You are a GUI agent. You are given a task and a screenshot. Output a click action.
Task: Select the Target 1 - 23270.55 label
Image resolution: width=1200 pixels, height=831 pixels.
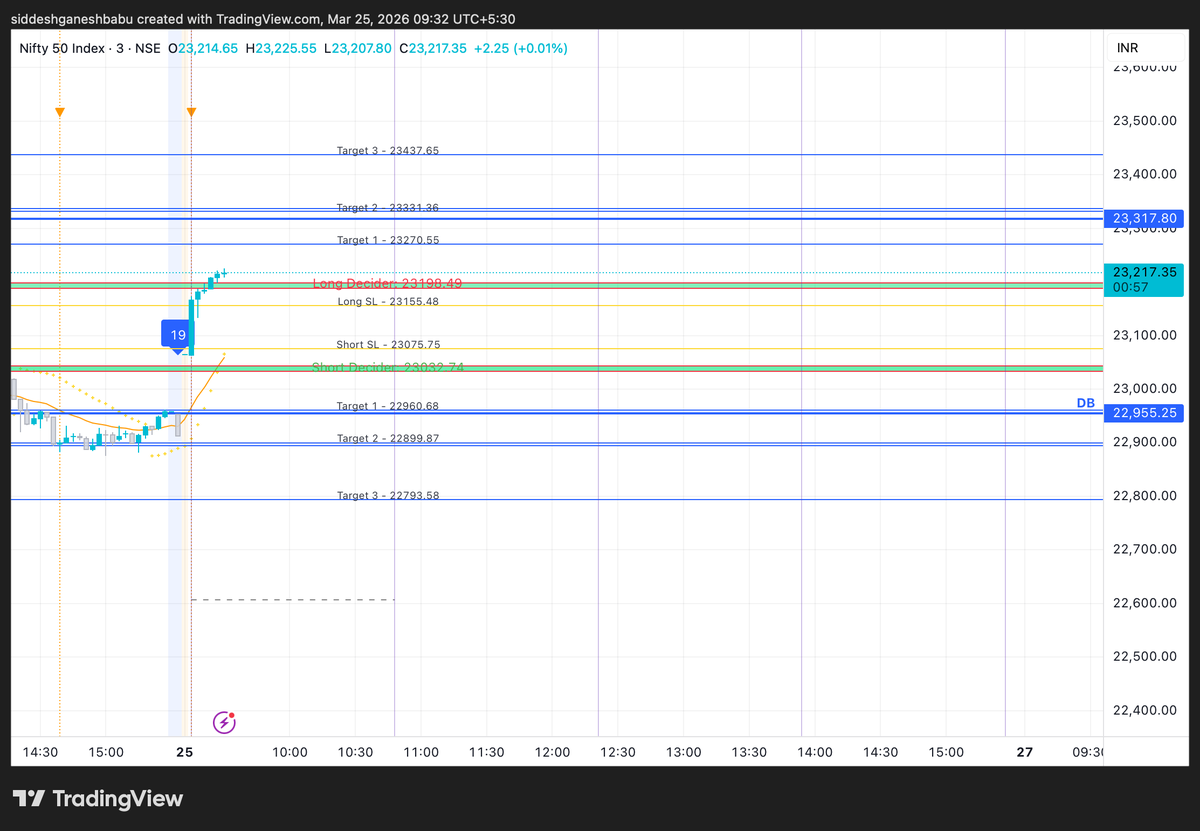388,240
